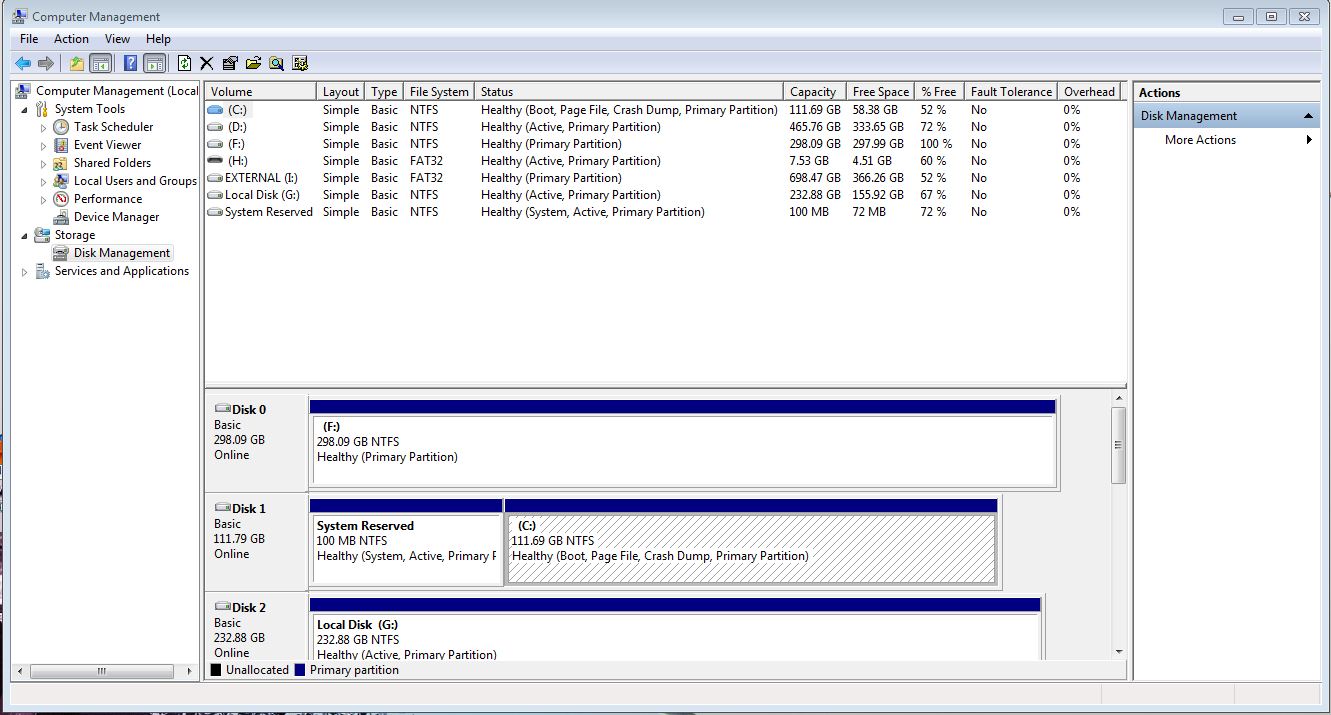
Task: Open the File menu
Action: (29, 39)
